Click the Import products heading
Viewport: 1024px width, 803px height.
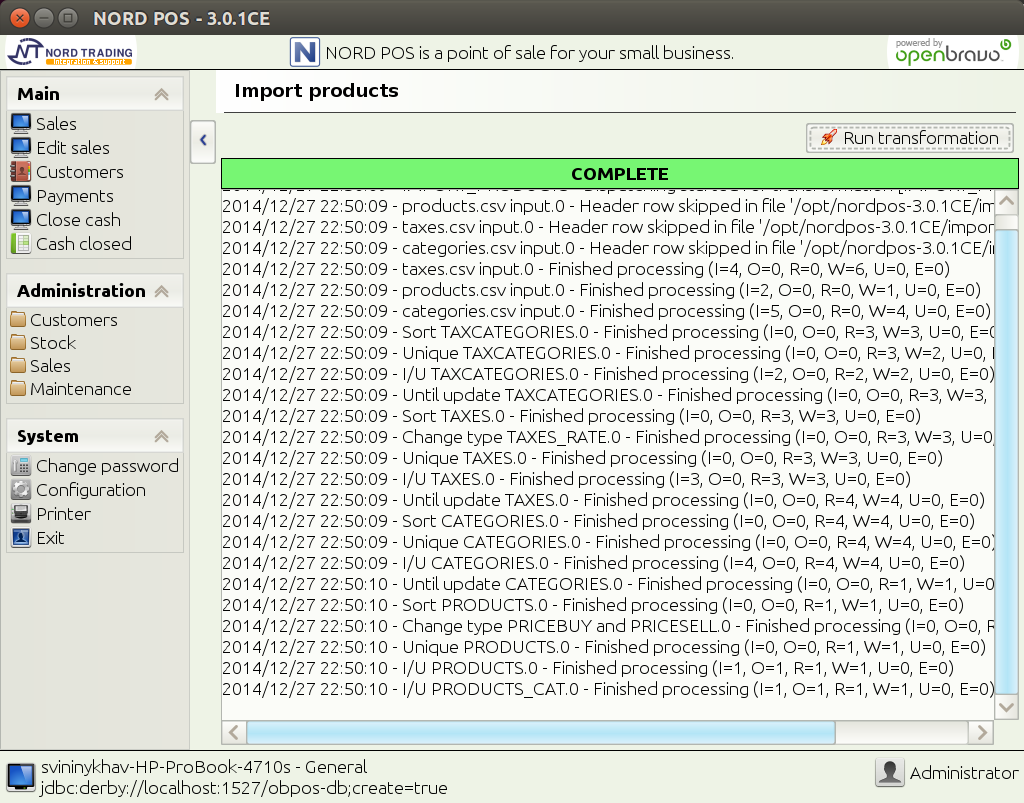316,91
